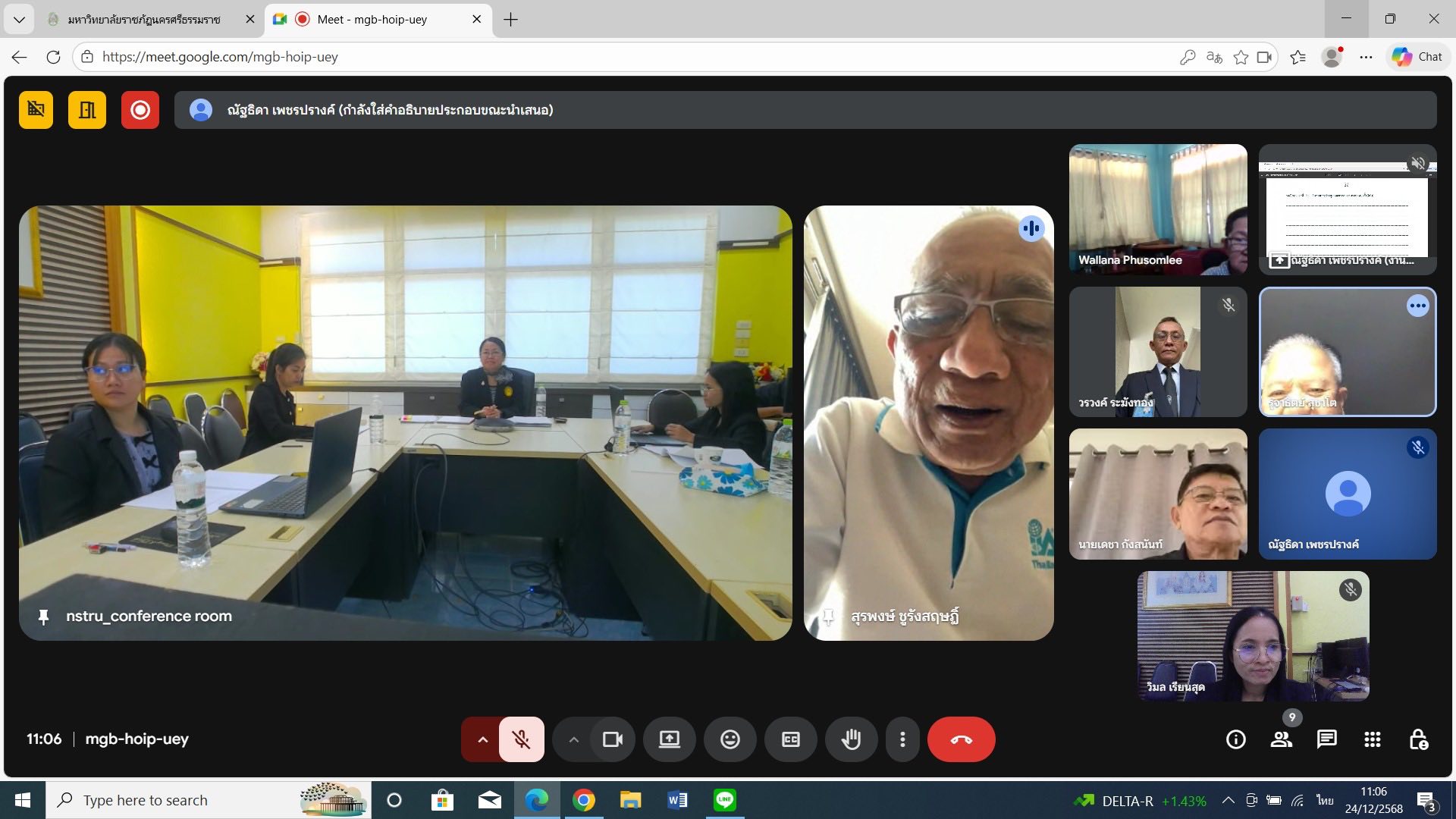Open host controls lock icon
Image resolution: width=1456 pixels, height=819 pixels.
1418,739
